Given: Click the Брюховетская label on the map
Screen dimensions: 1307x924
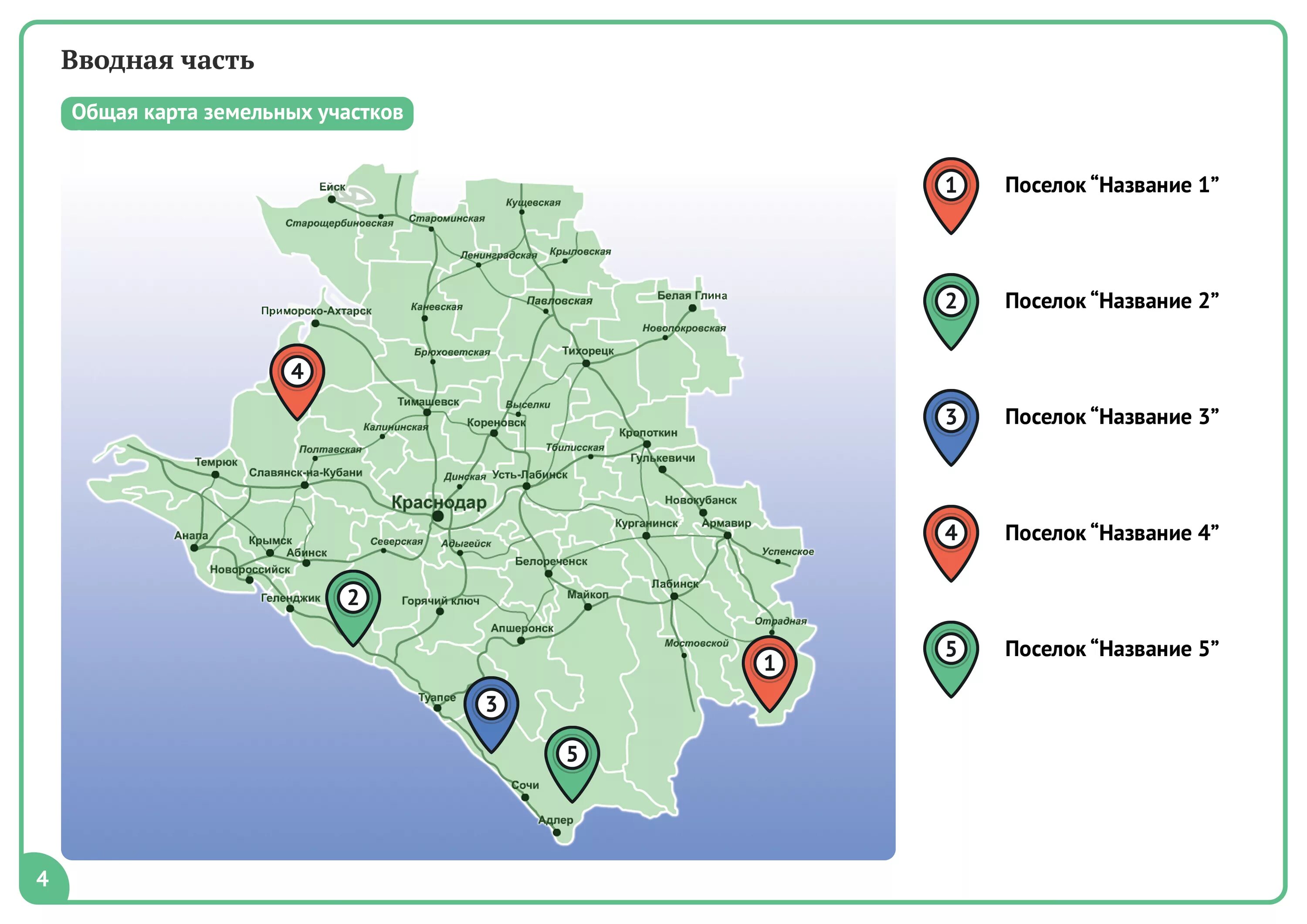Looking at the screenshot, I should (452, 352).
